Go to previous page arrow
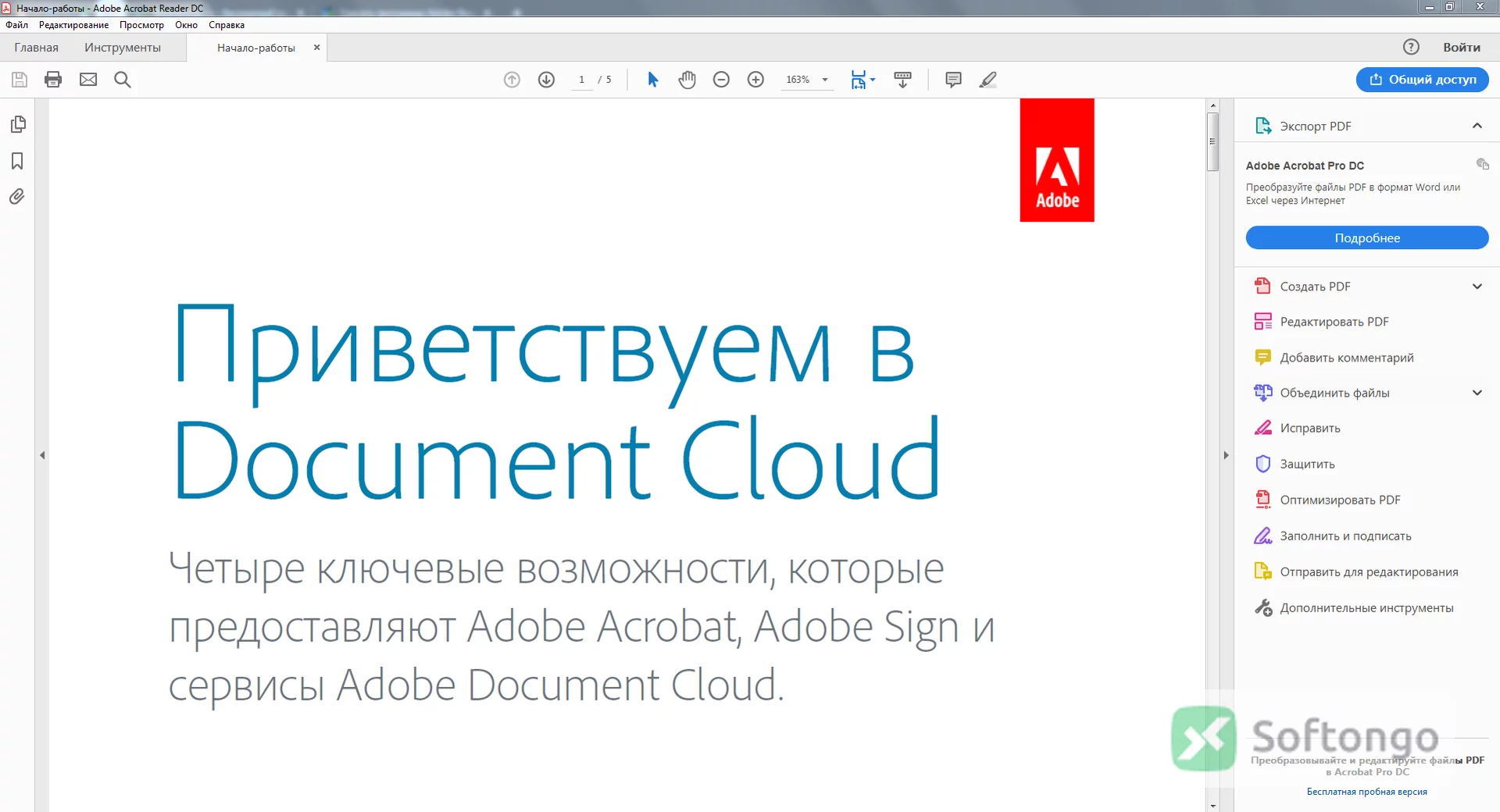The image size is (1500, 812). tap(512, 80)
